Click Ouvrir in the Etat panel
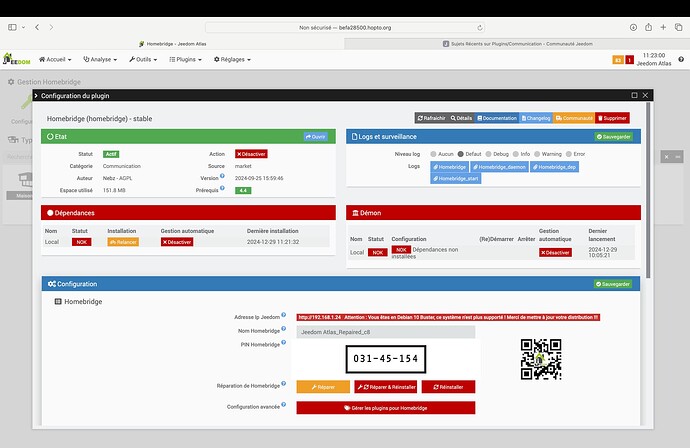Image resolution: width=690 pixels, height=448 pixels. click(x=316, y=137)
